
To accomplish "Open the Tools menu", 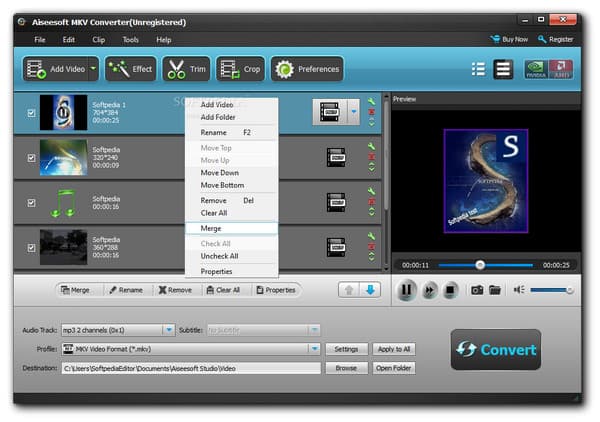I will (x=130, y=39).
